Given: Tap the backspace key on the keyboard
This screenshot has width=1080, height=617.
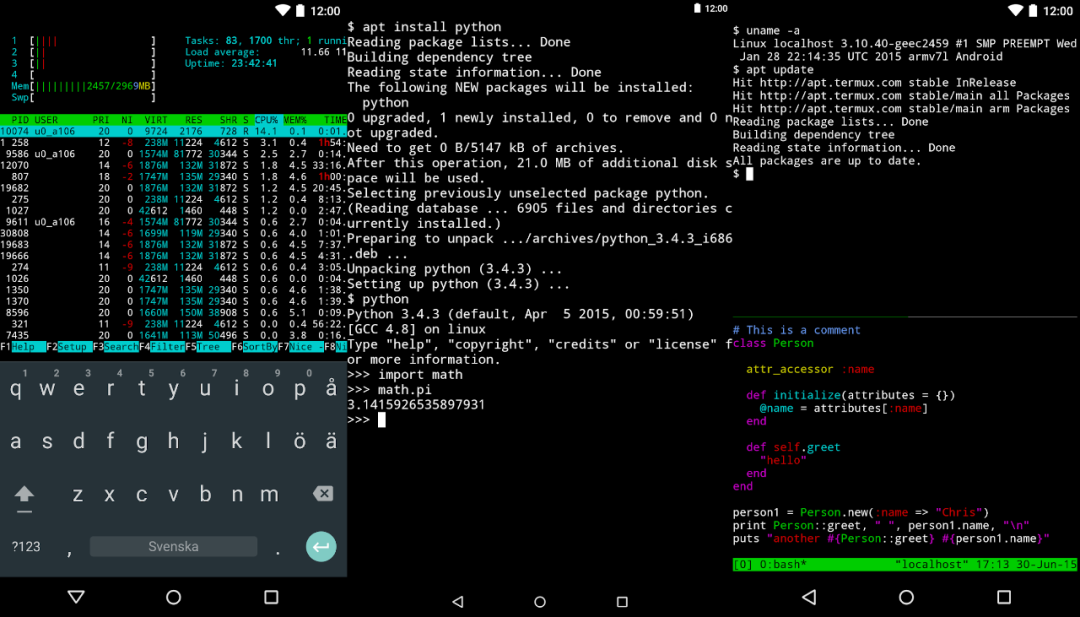Looking at the screenshot, I should pos(322,494).
